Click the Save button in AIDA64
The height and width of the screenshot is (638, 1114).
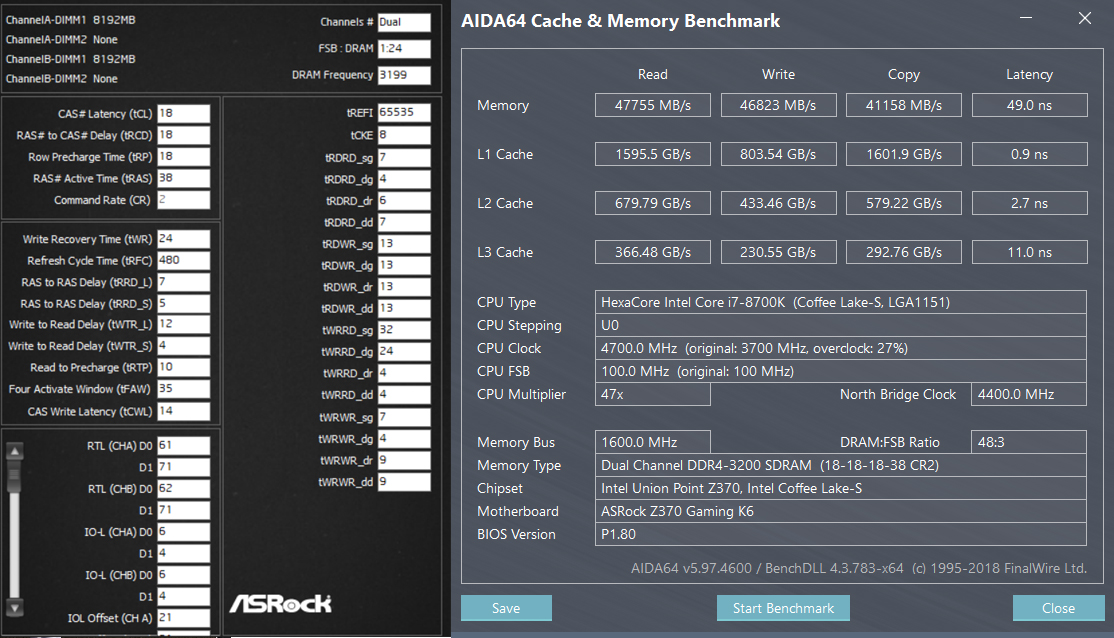point(506,608)
